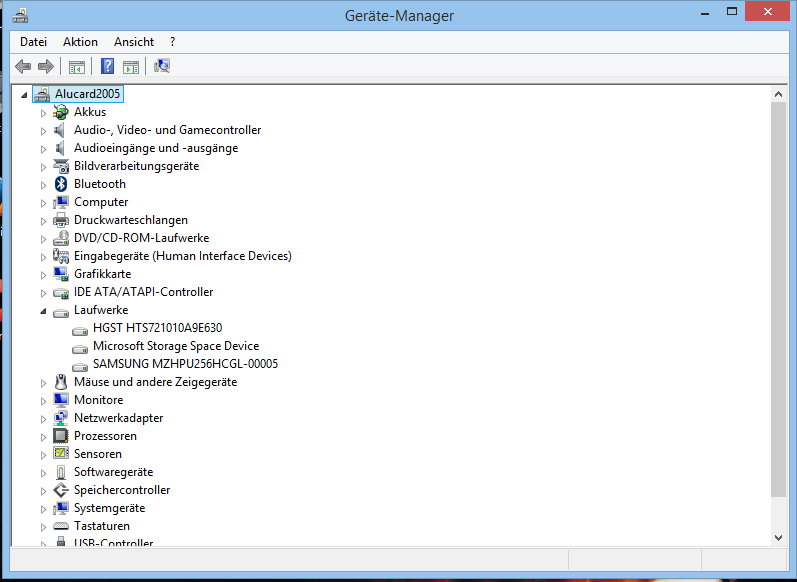797x582 pixels.
Task: Select the Druckwarteschlangen category label
Action: [x=131, y=220]
